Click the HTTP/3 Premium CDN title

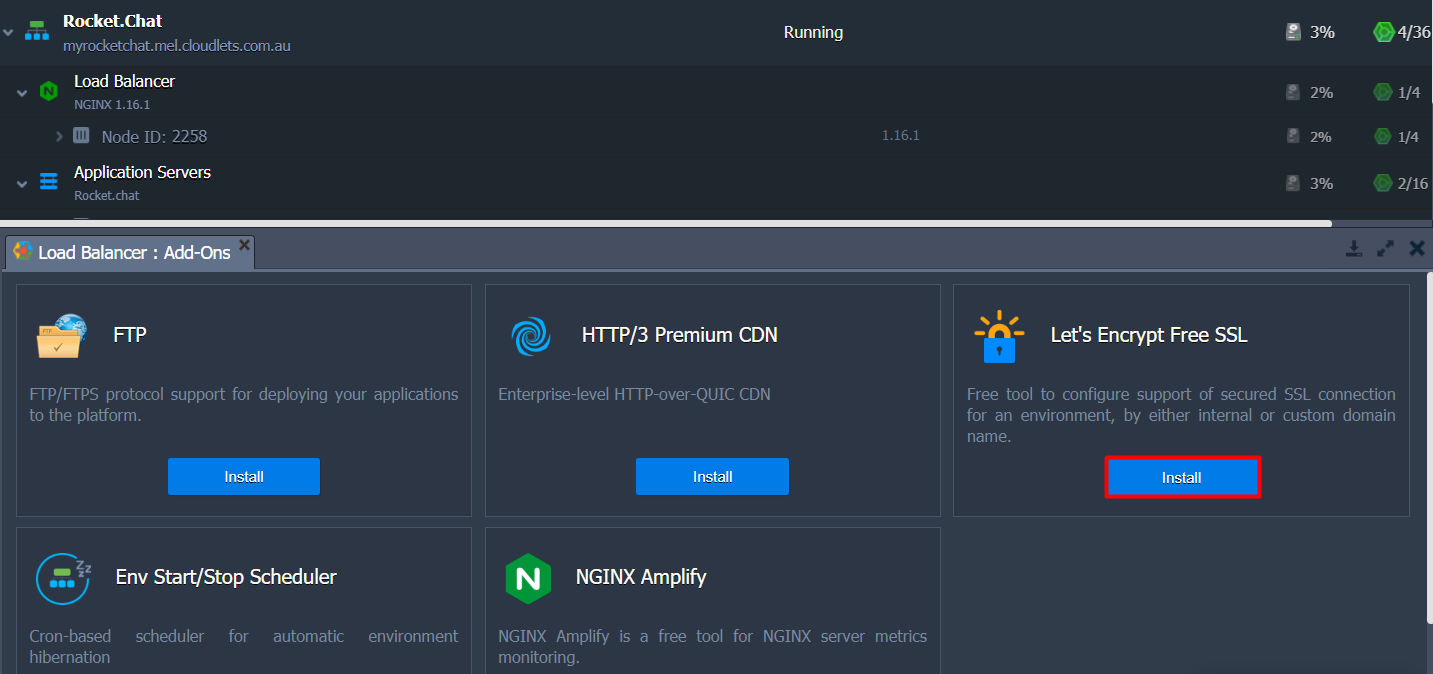(x=680, y=335)
